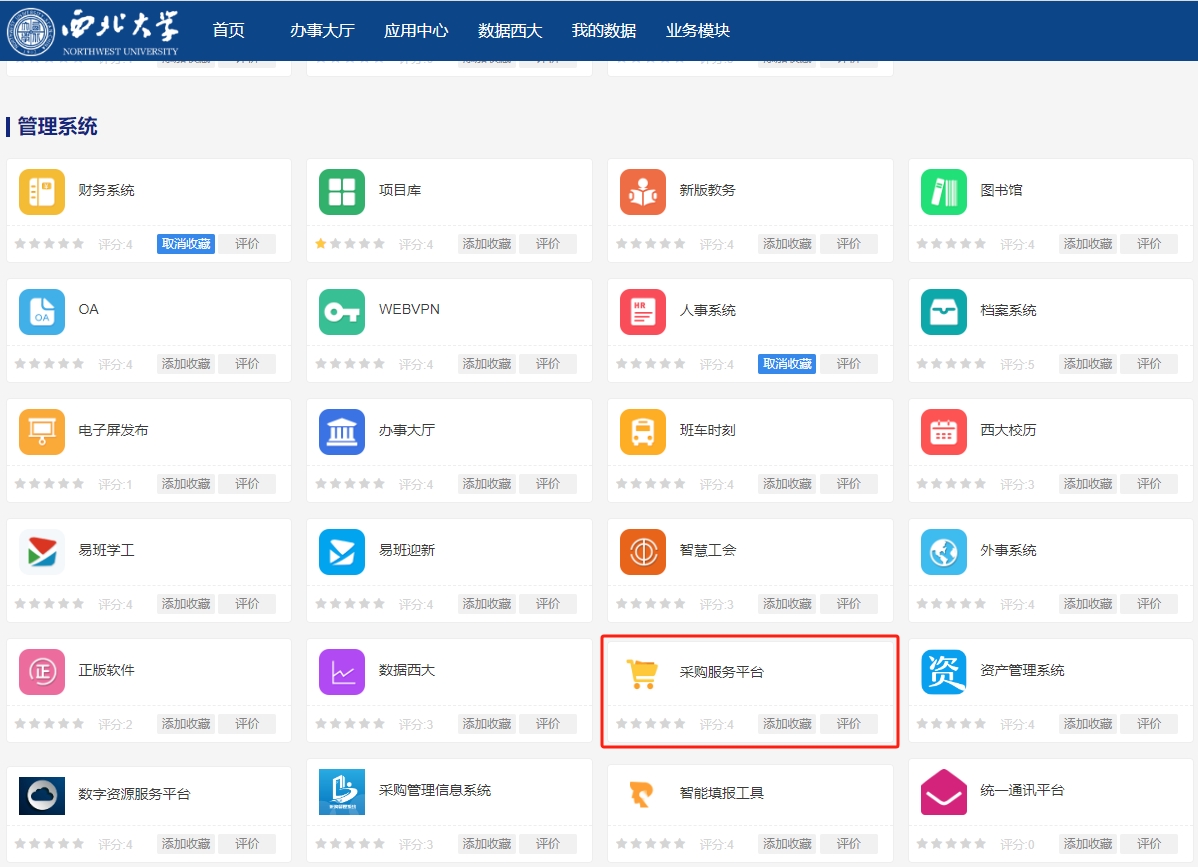Click the 易班迎新 envelope icon
1198x867 pixels.
[x=342, y=552]
